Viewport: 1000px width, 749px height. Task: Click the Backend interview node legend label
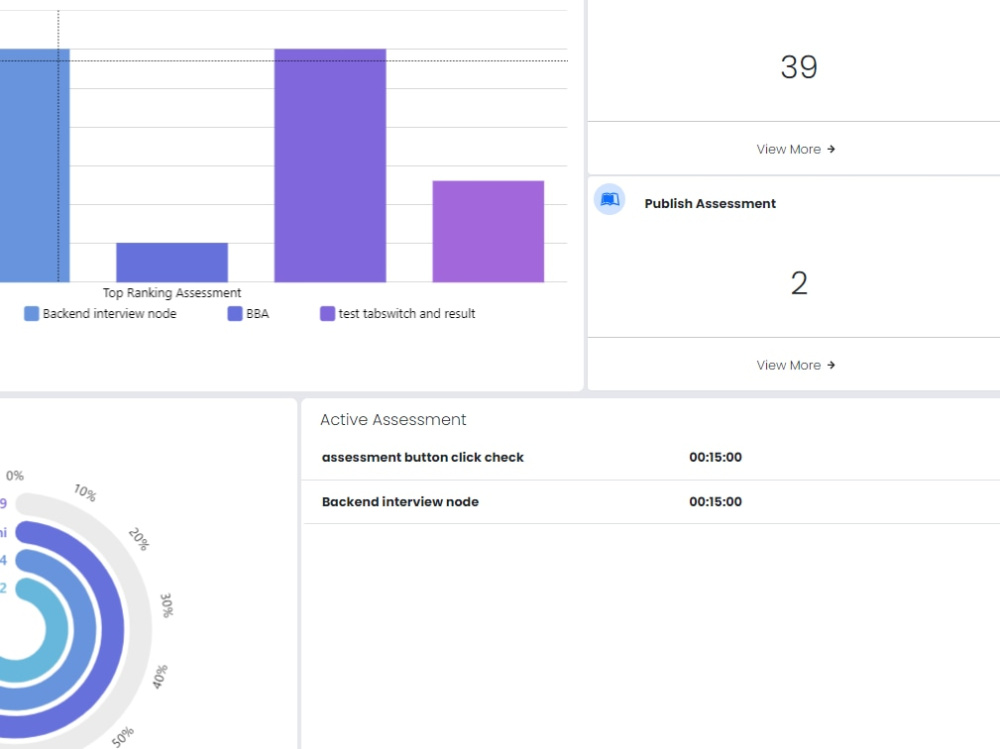[110, 314]
